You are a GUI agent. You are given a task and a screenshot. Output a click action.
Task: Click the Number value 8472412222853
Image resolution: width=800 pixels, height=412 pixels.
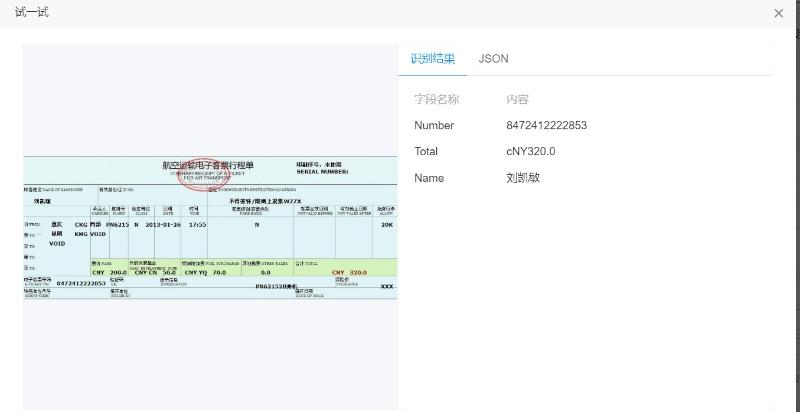click(546, 125)
